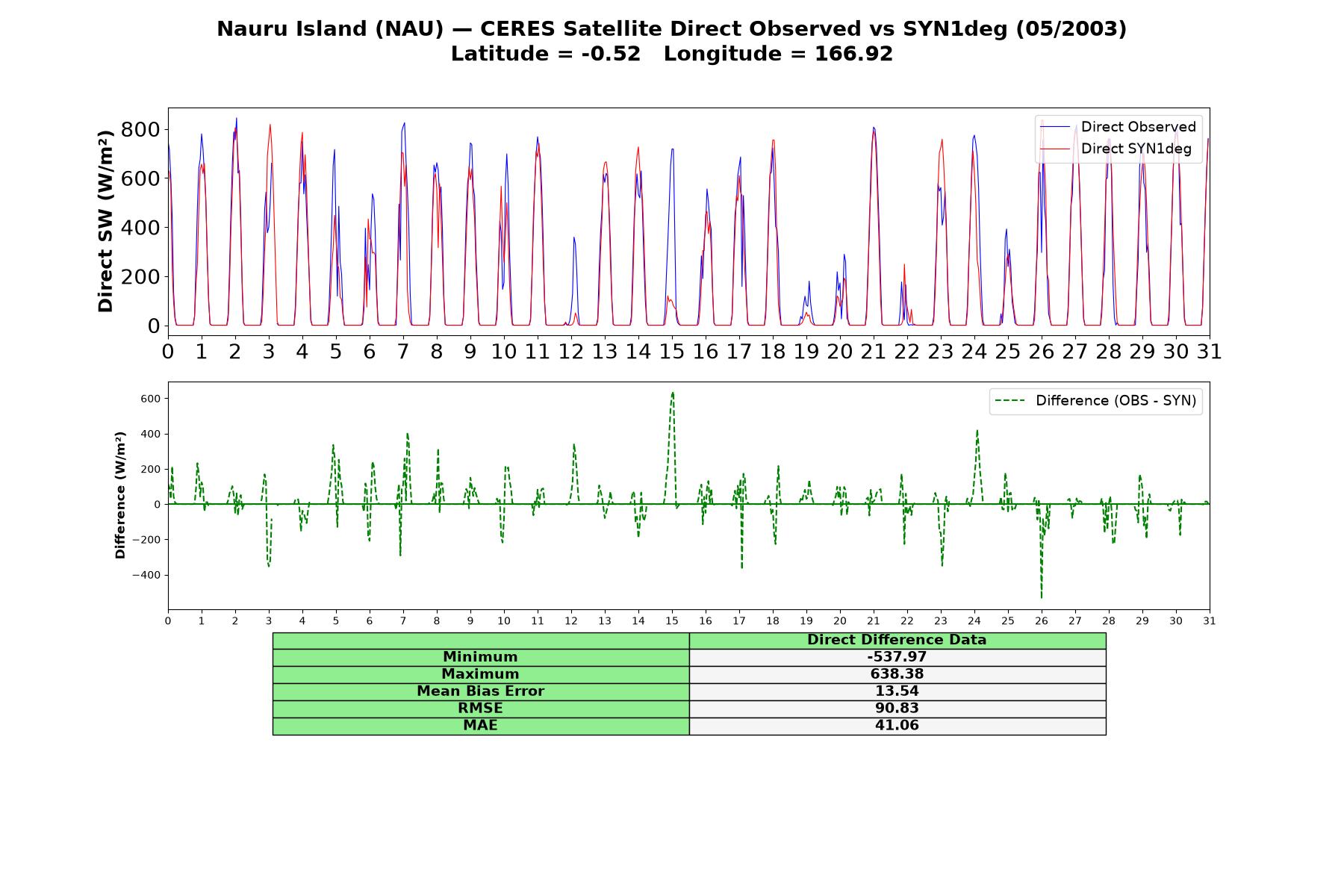Click the Direct SYN1deg legend entry
Image resolution: width=1344 pixels, height=896 pixels.
click(1116, 149)
